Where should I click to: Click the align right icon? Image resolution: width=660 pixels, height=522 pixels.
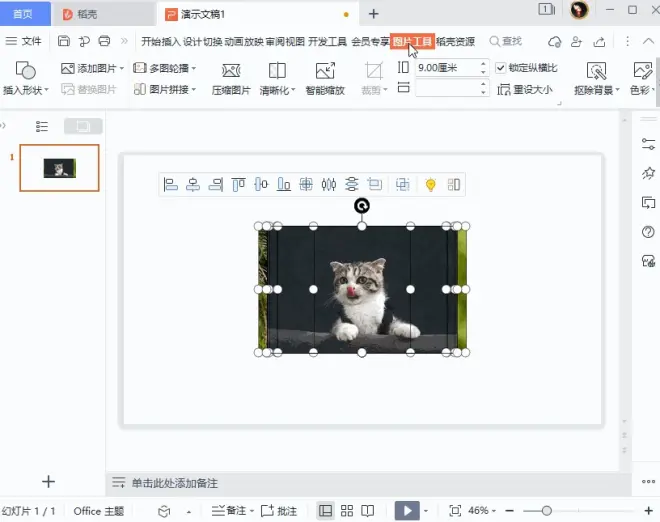216,184
